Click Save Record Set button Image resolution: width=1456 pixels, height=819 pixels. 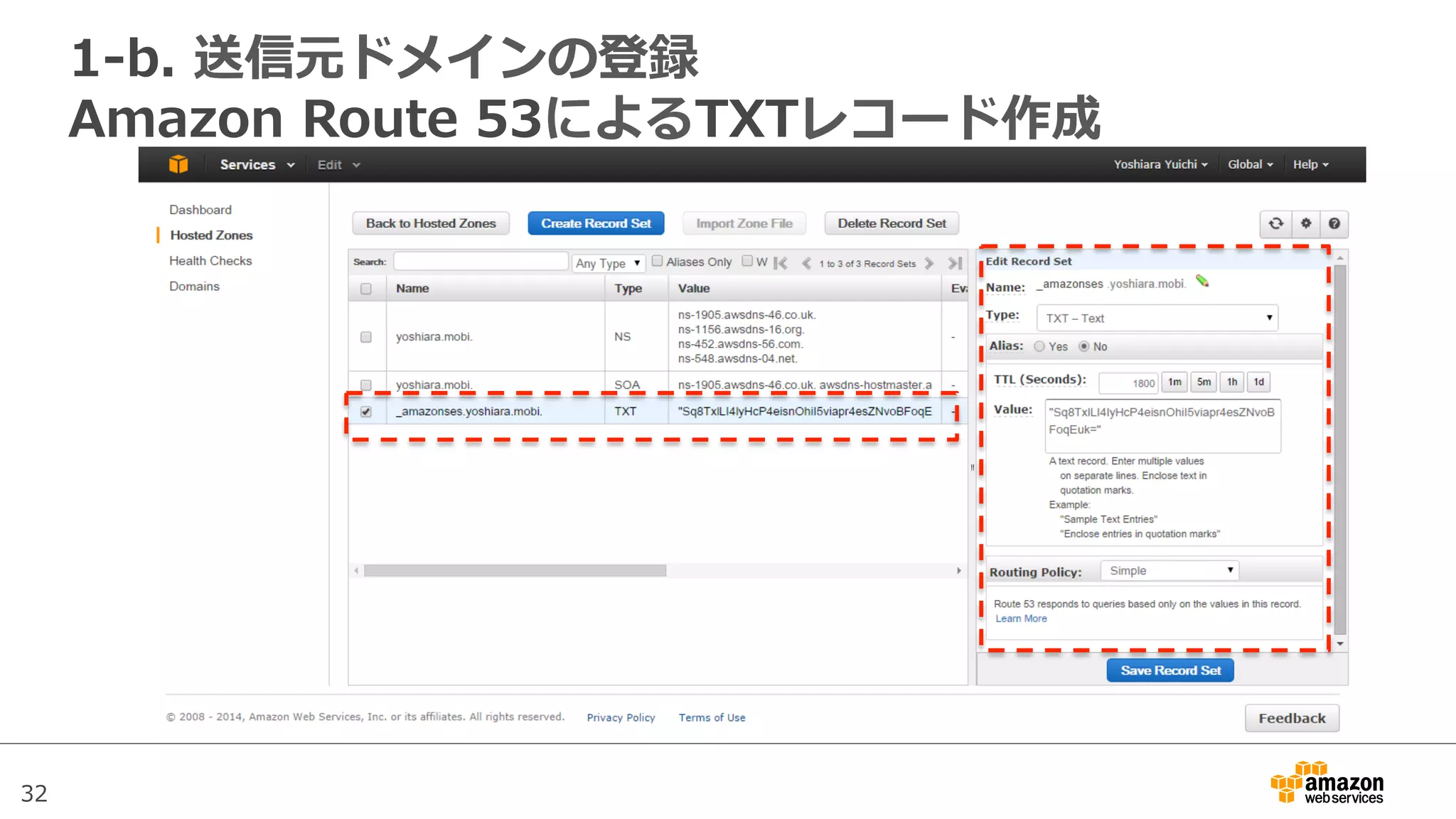1170,670
